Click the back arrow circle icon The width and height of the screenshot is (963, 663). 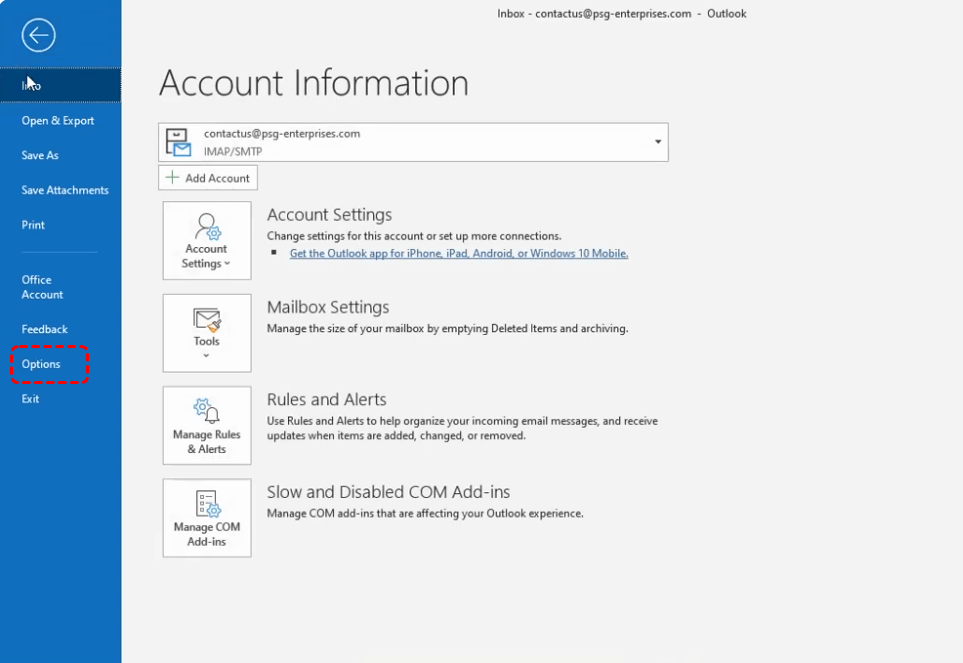38,36
